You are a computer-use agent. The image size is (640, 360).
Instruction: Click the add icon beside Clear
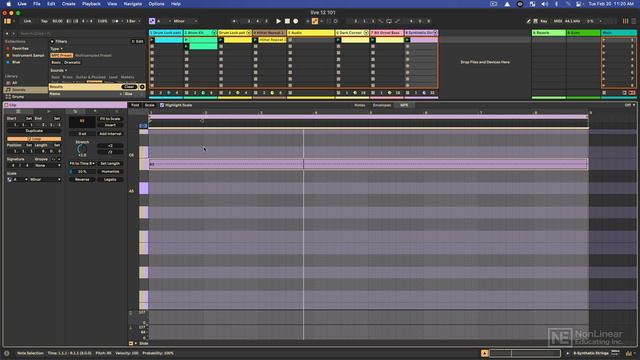(x=142, y=87)
